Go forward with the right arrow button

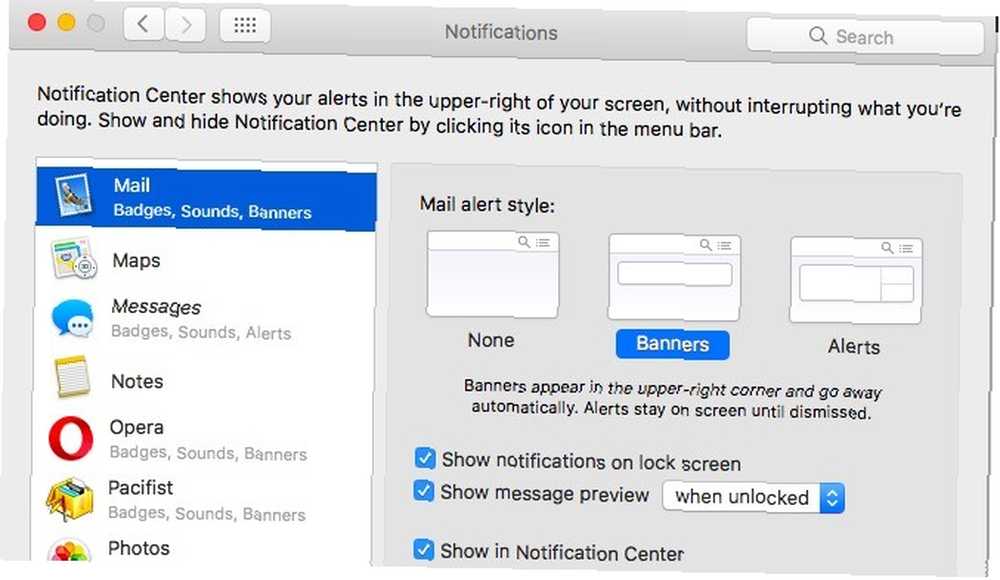coord(185,26)
